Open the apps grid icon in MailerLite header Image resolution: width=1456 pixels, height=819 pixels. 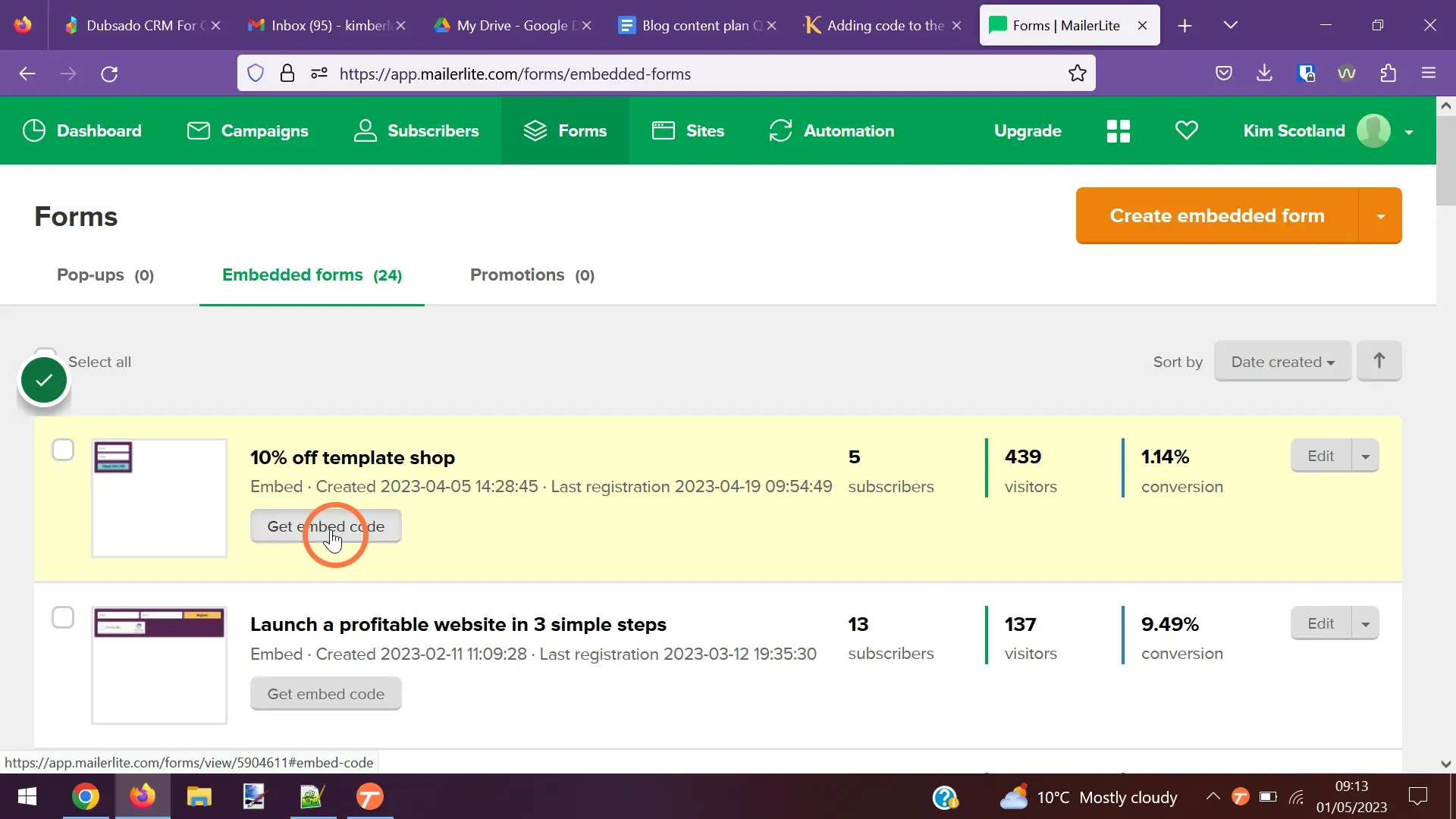[x=1118, y=131]
